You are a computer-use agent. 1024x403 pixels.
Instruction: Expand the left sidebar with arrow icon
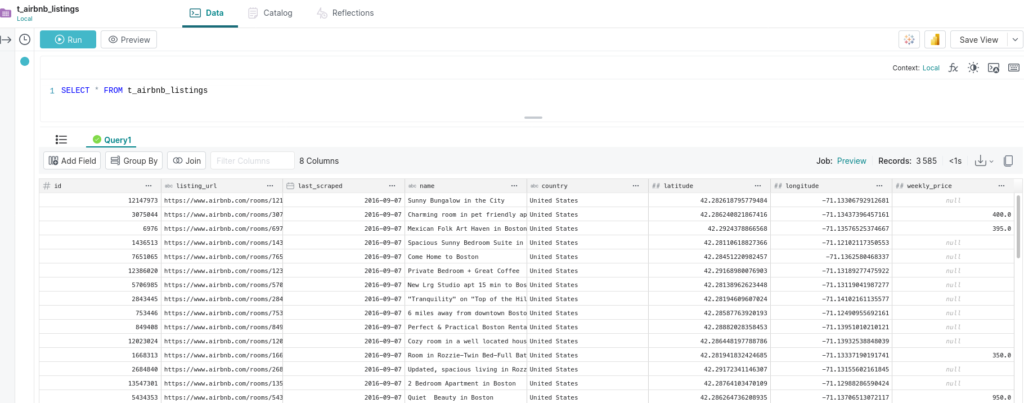coord(6,39)
